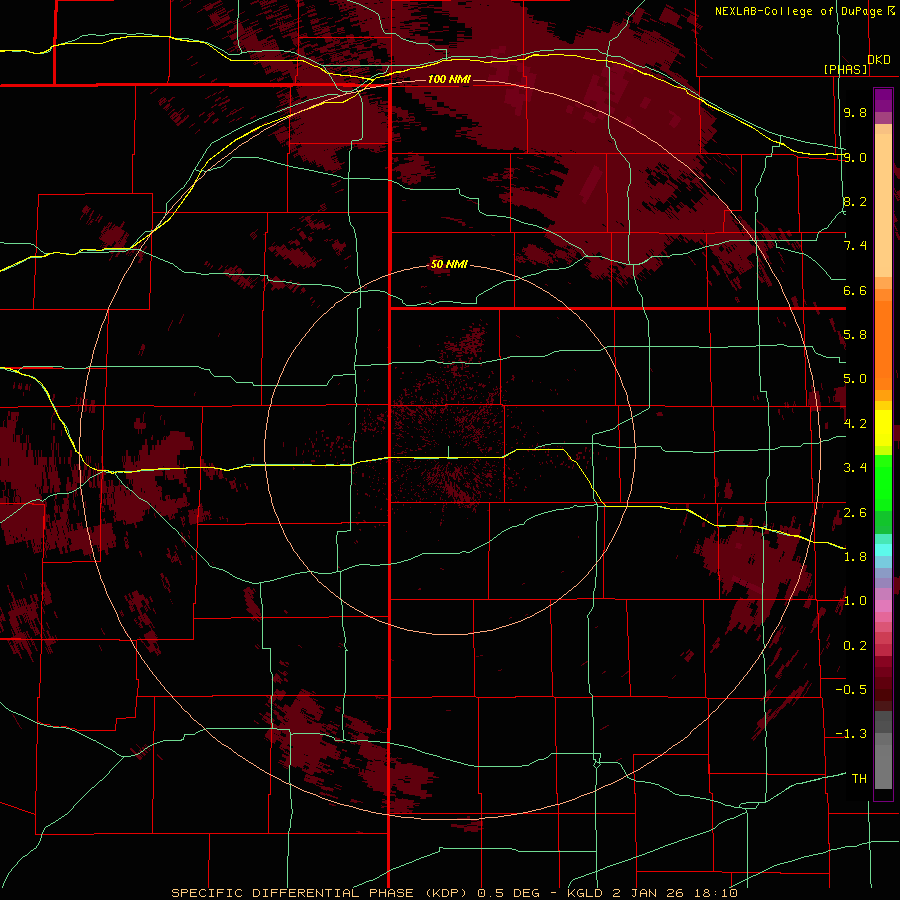The height and width of the screenshot is (900, 900).
Task: Click the radar site tick at map center
Action: click(448, 452)
